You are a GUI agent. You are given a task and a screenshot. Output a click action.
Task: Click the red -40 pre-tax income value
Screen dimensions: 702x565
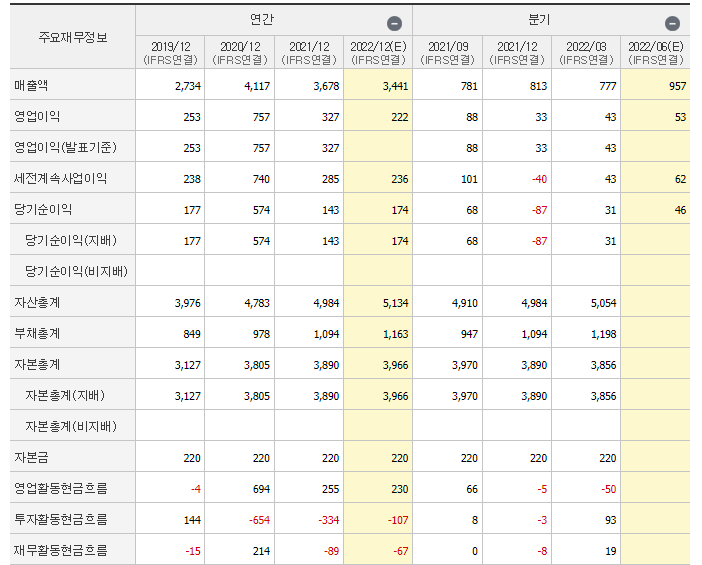539,179
